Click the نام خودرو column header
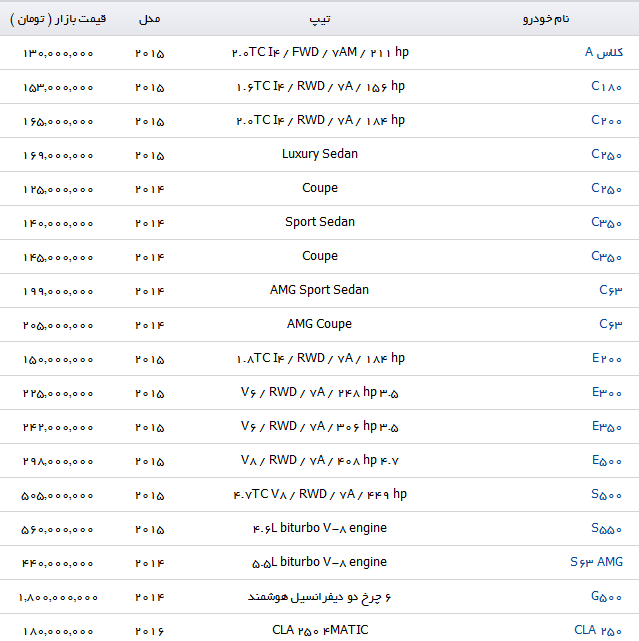639x641 pixels. [x=546, y=19]
